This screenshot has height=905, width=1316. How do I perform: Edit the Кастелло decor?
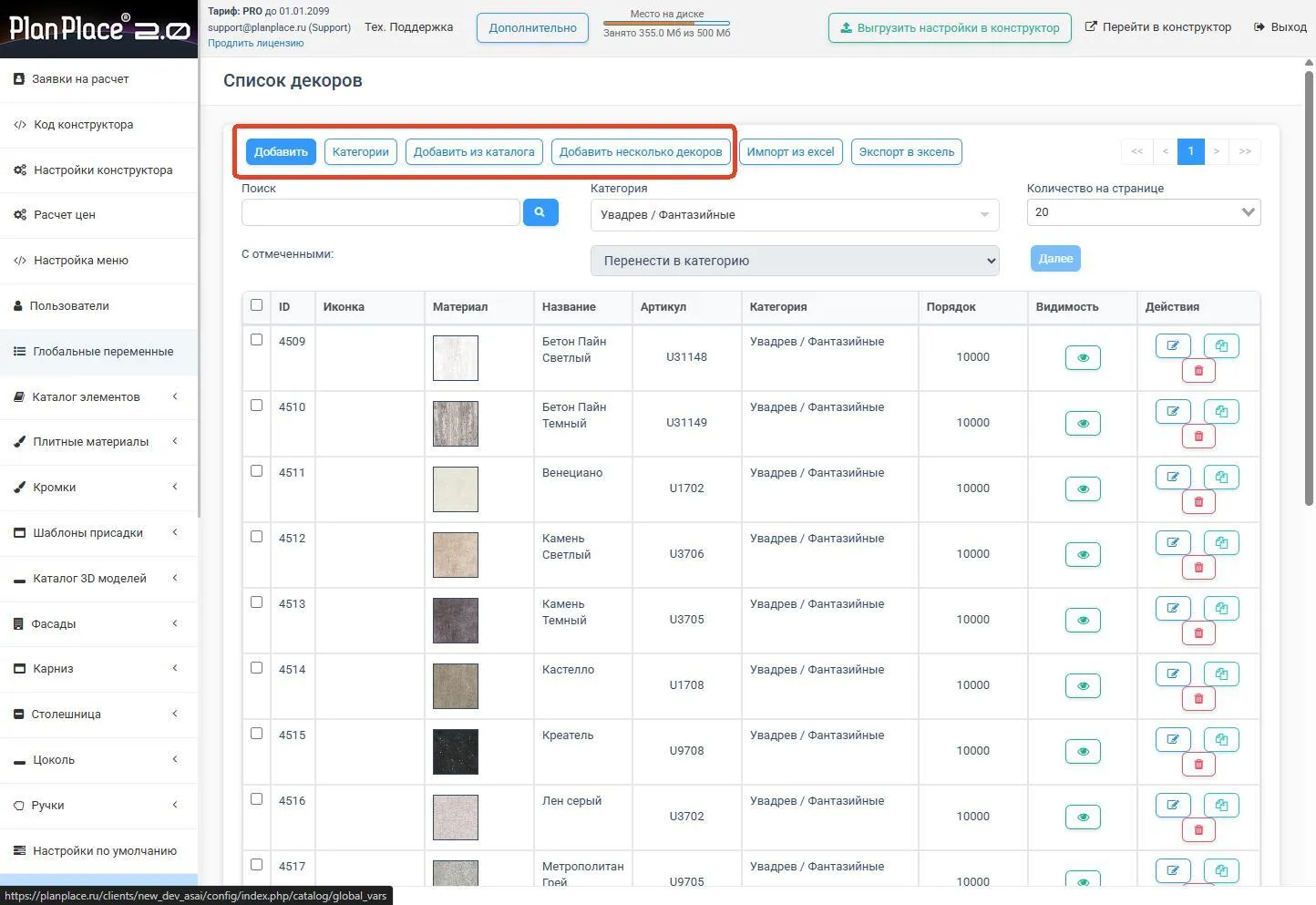tap(1173, 674)
